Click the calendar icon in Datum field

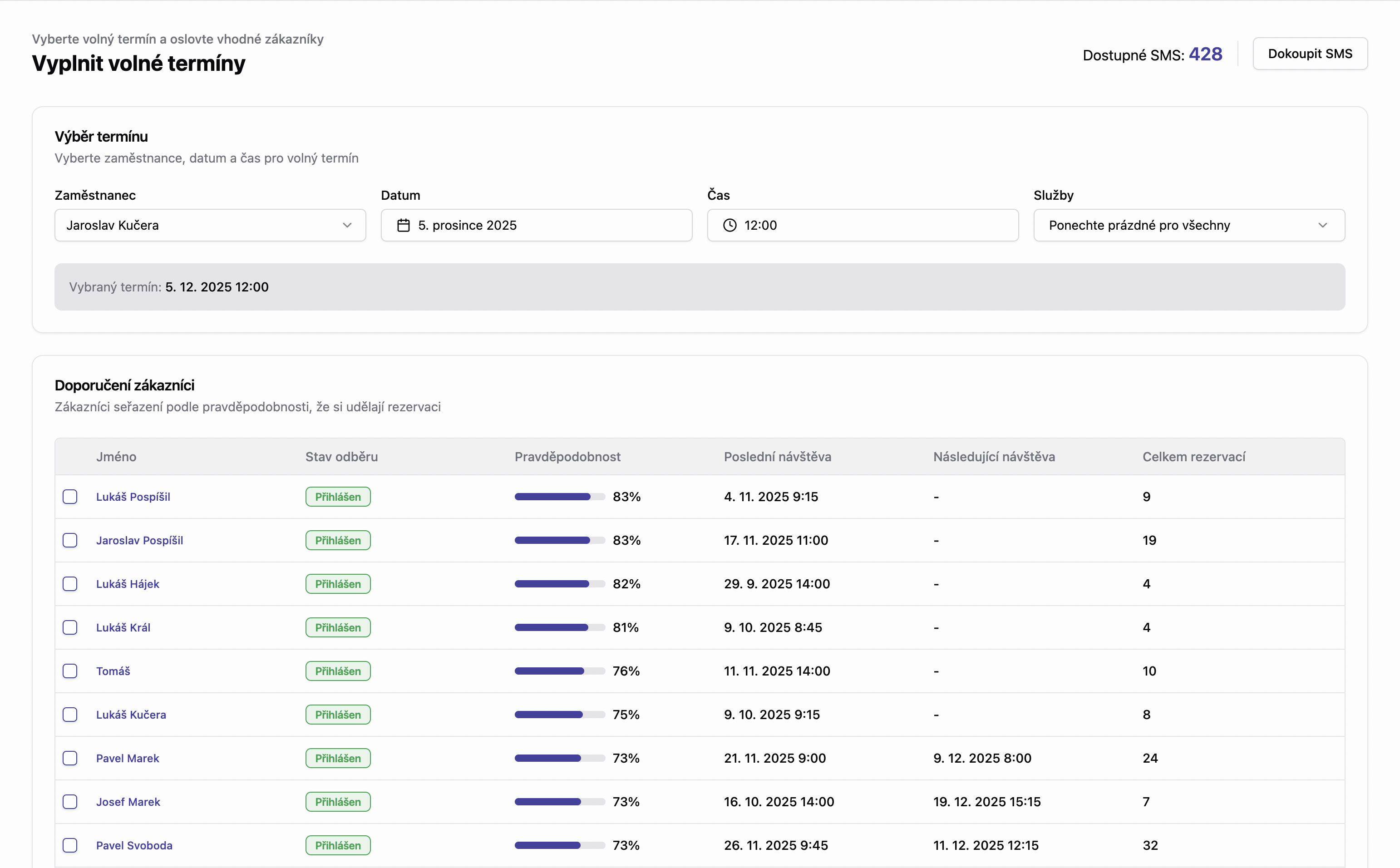[403, 225]
